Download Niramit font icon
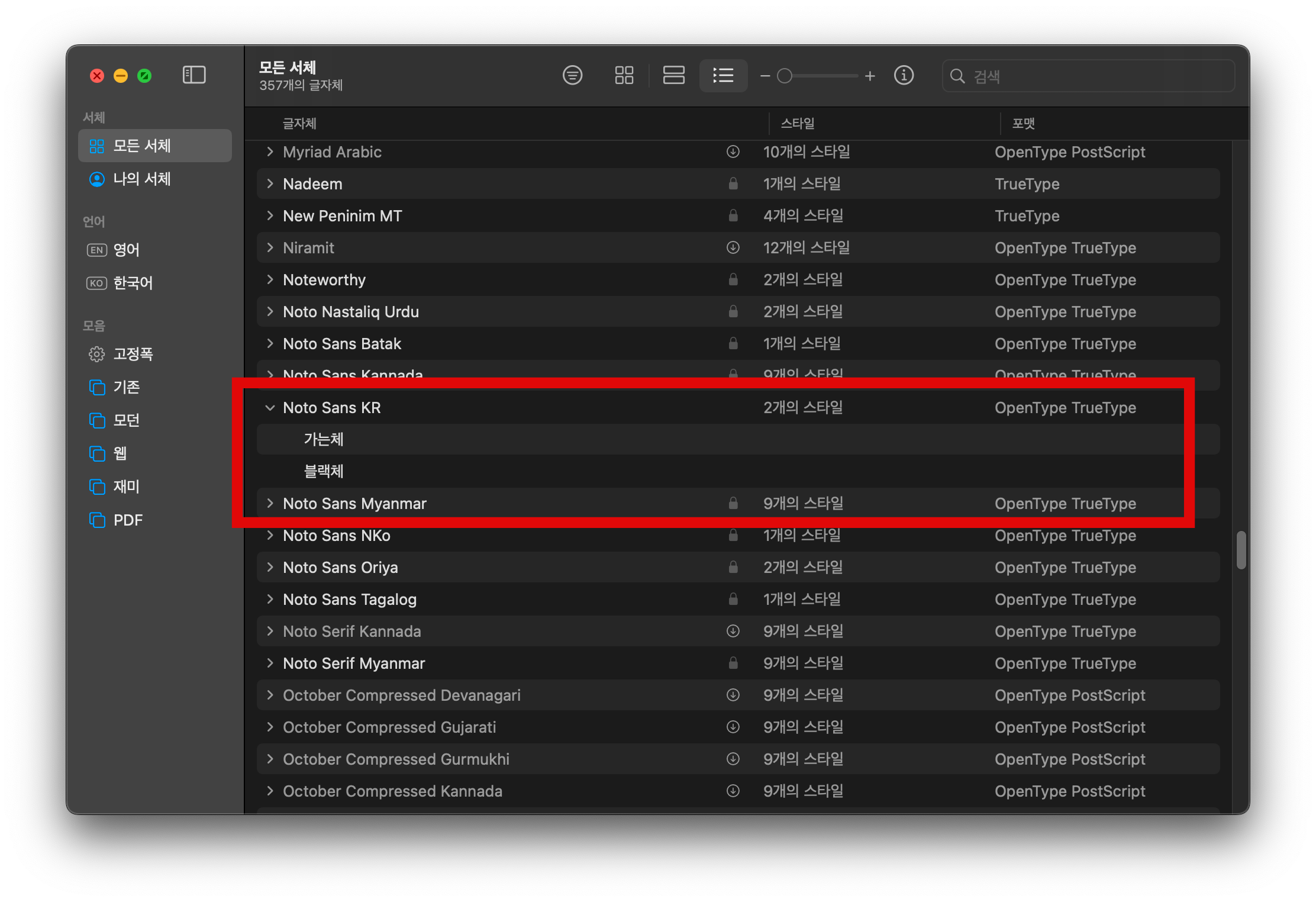 (733, 247)
